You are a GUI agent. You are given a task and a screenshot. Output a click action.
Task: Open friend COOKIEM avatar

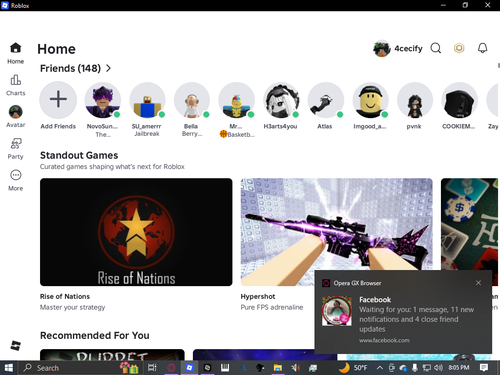(x=459, y=100)
